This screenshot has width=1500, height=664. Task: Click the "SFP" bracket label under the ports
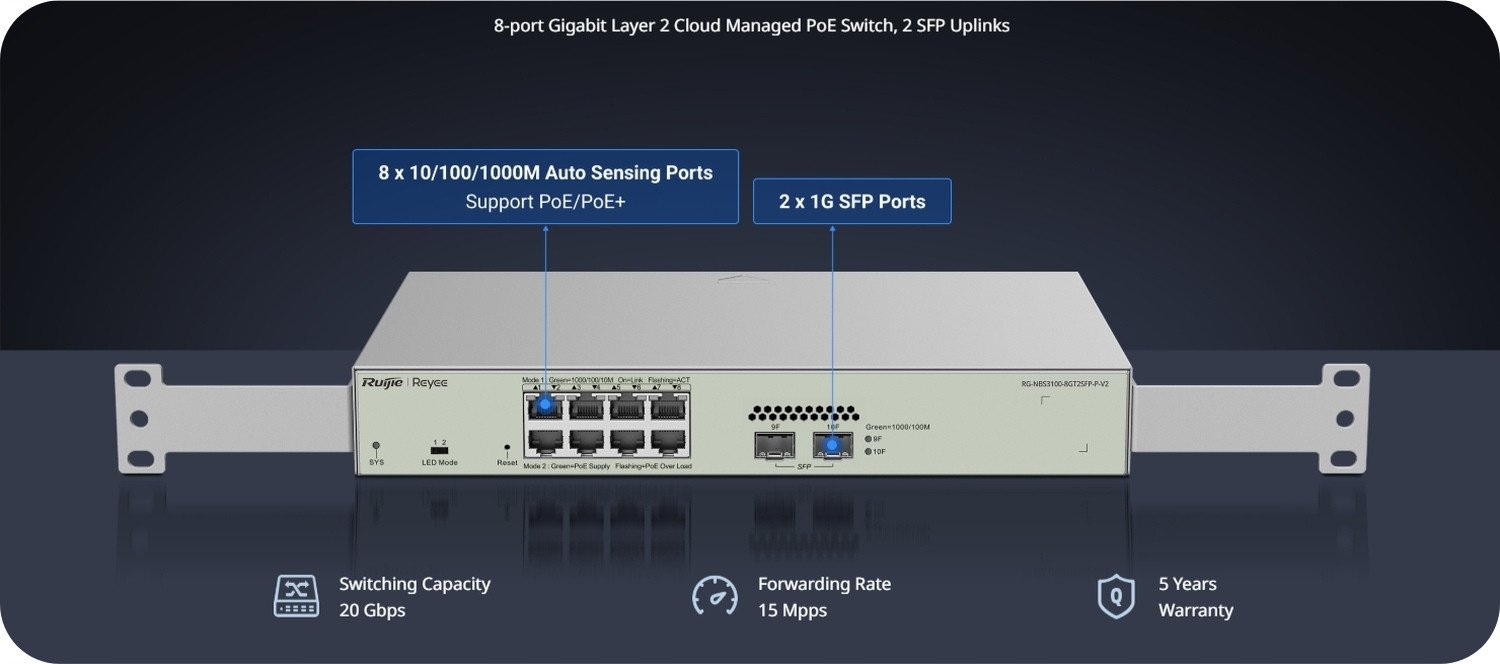pyautogui.click(x=804, y=466)
